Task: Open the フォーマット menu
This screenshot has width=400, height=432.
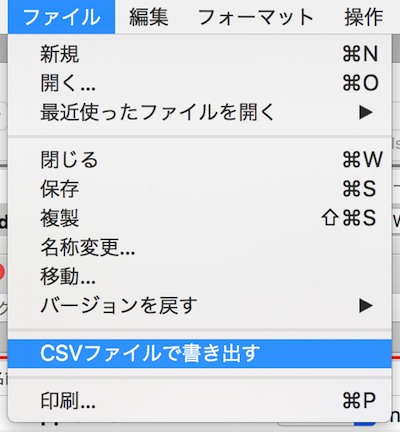Action: tap(256, 17)
